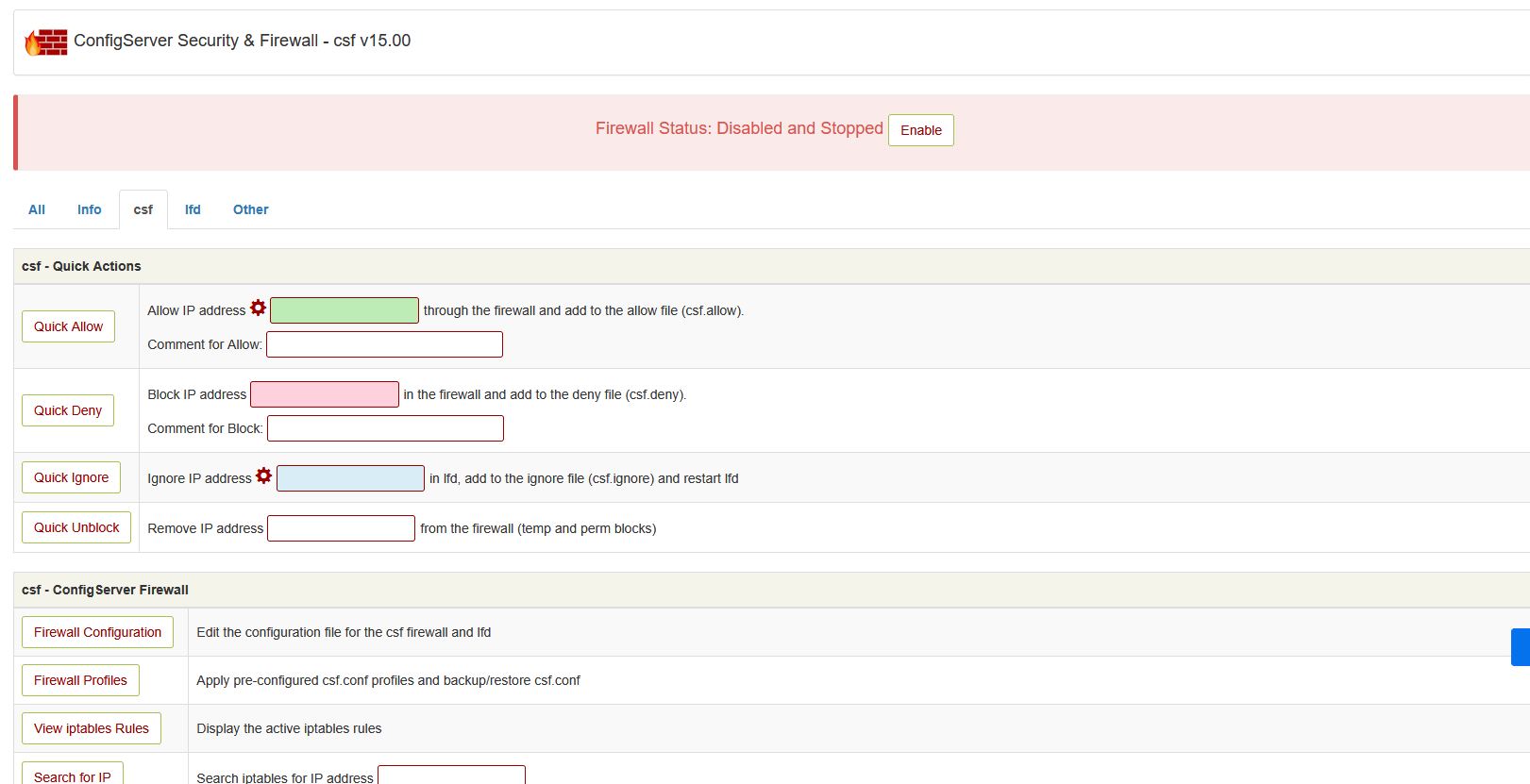Open Firewall Configuration
Screen dimensions: 1530x784
(97, 632)
